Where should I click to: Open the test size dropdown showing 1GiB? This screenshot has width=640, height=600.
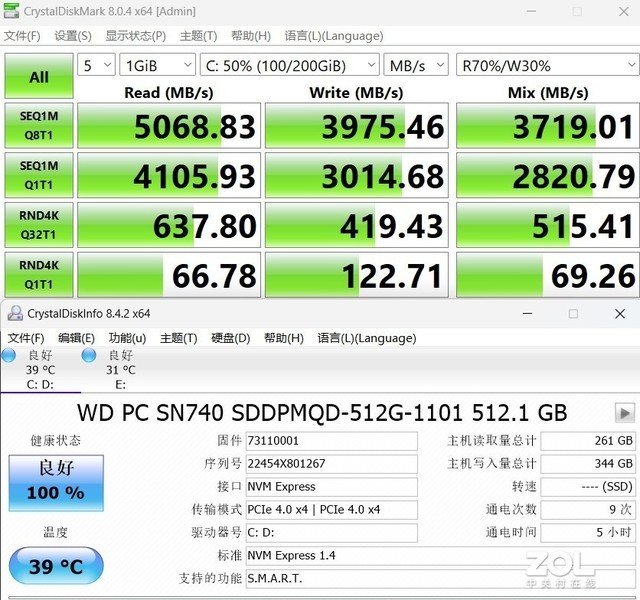(158, 65)
